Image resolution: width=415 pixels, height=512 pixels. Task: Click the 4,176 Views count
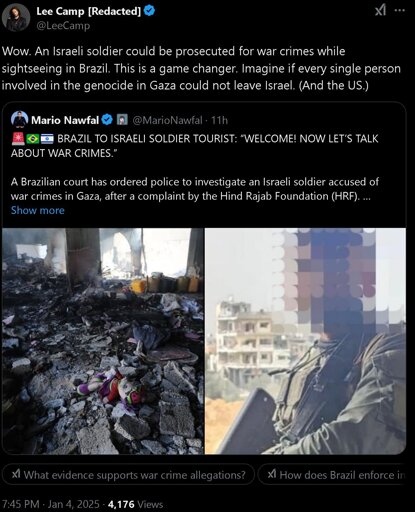click(x=136, y=504)
